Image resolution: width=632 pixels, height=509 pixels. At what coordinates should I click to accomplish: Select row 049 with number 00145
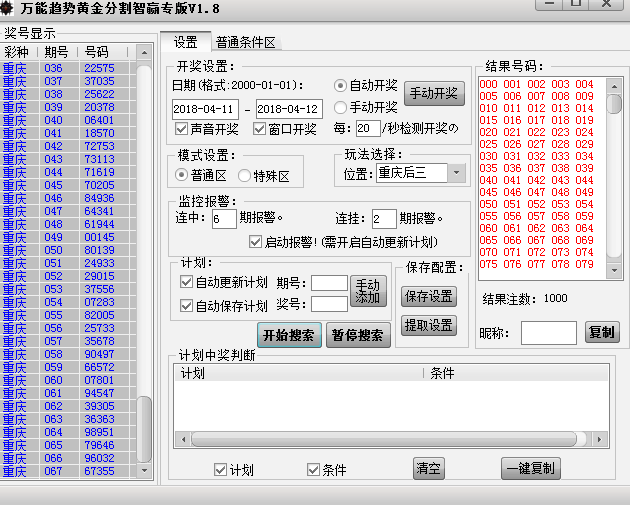(x=66, y=237)
